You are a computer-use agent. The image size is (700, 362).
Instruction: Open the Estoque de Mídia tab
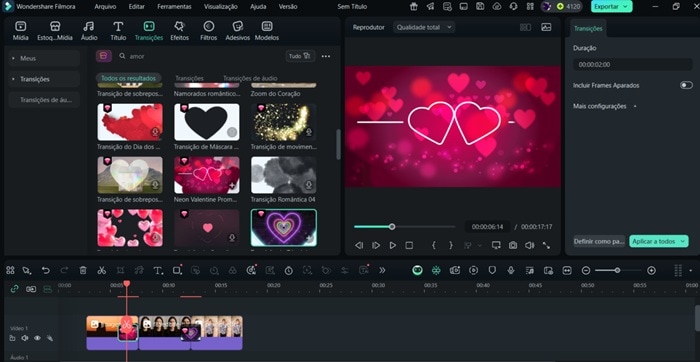coord(55,31)
